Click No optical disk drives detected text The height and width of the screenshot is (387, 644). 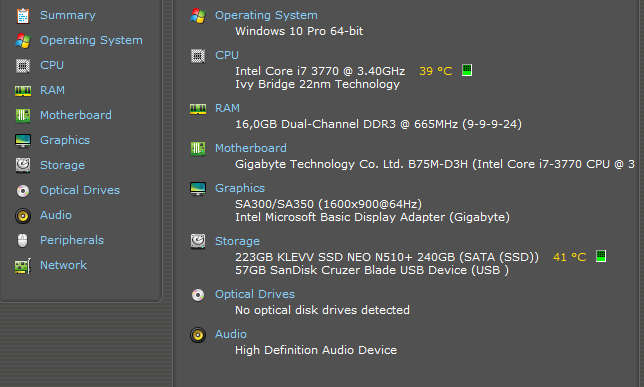(x=322, y=310)
